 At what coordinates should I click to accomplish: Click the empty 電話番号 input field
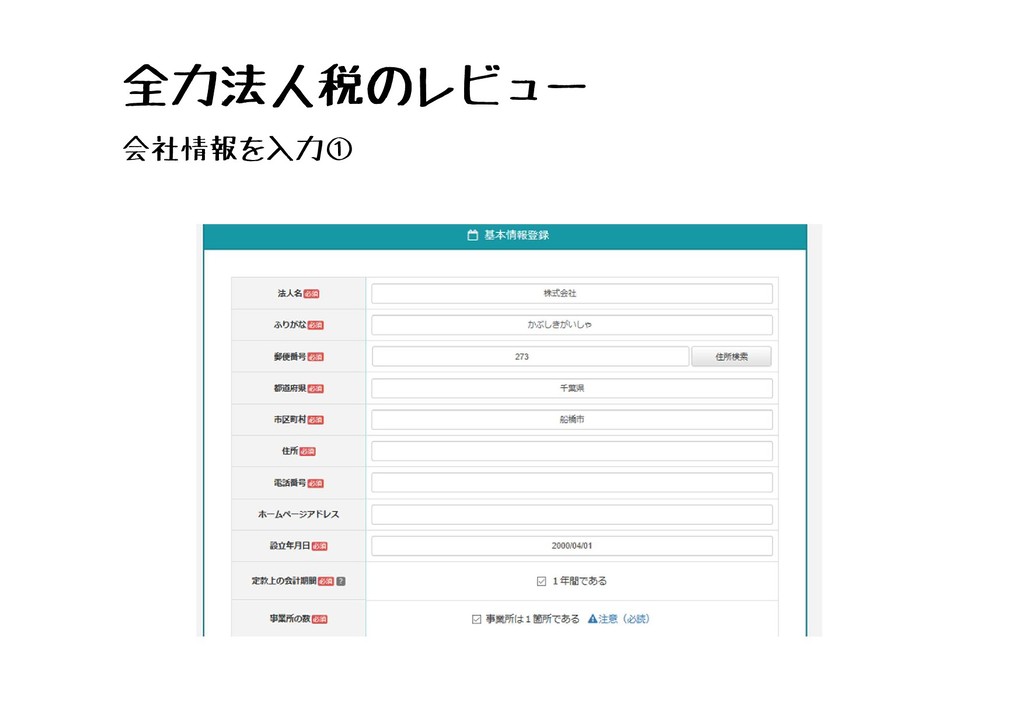coord(571,482)
